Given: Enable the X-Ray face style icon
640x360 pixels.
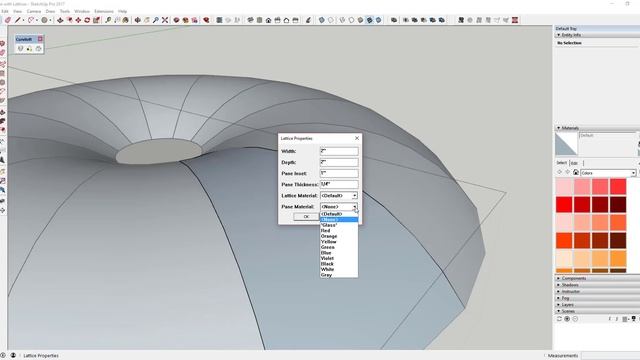Looking at the screenshot, I should pyautogui.click(x=322, y=20).
